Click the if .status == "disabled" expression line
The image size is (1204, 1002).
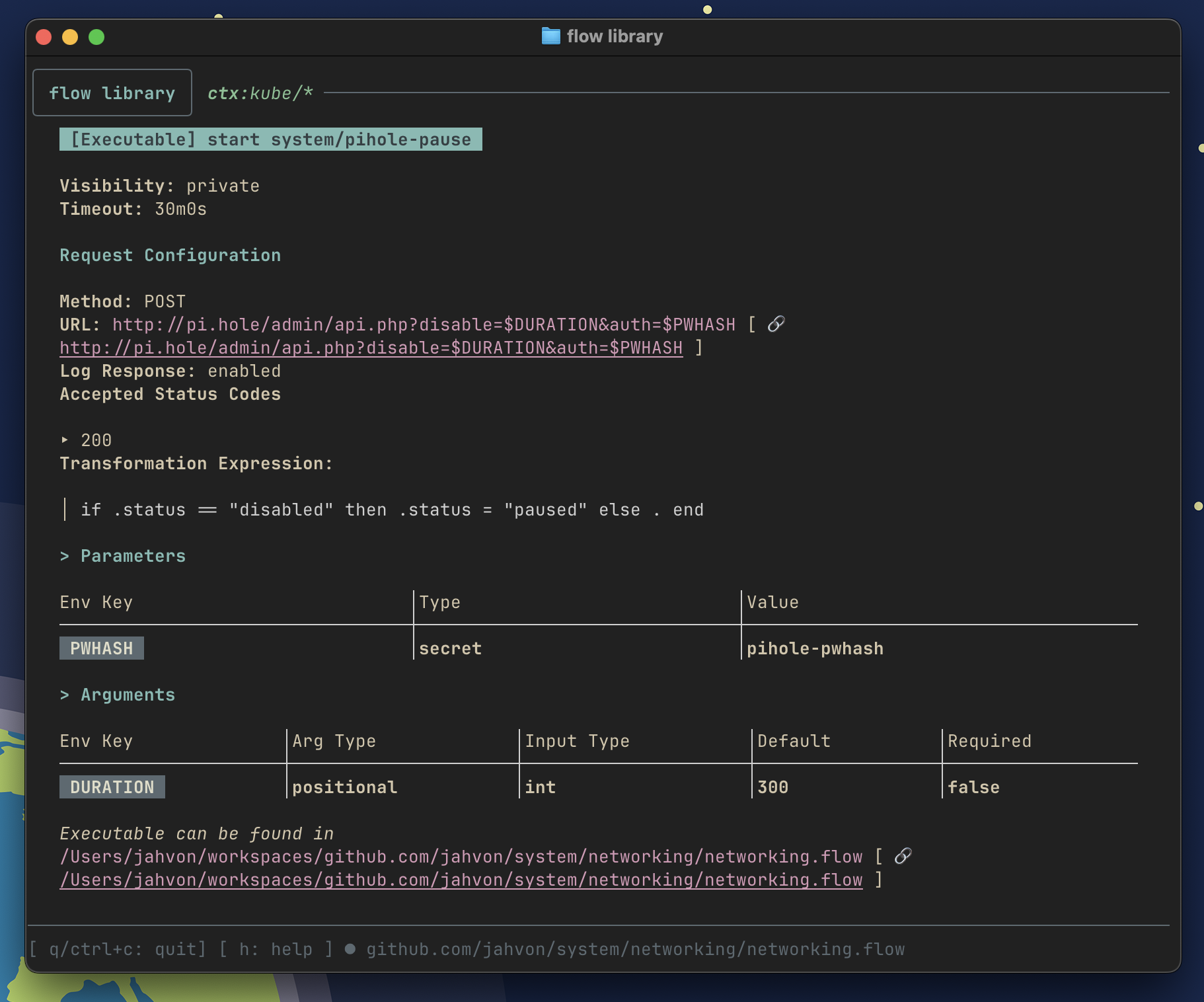tap(393, 510)
